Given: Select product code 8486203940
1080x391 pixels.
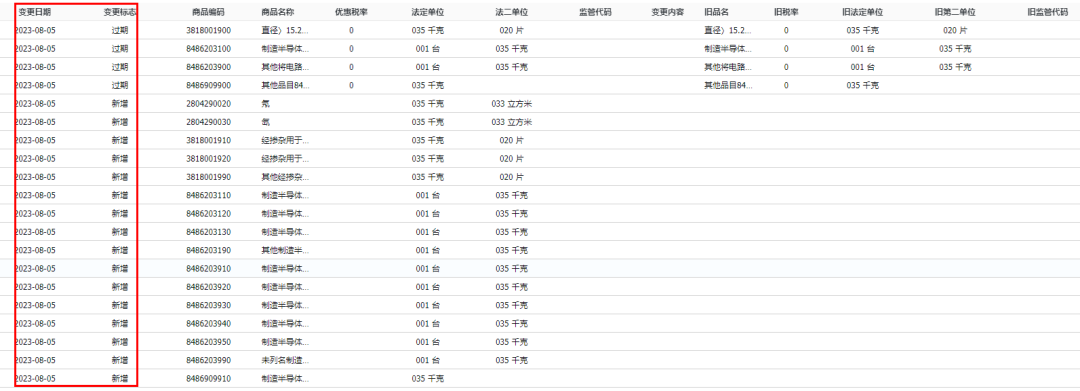Looking at the screenshot, I should (x=209, y=323).
